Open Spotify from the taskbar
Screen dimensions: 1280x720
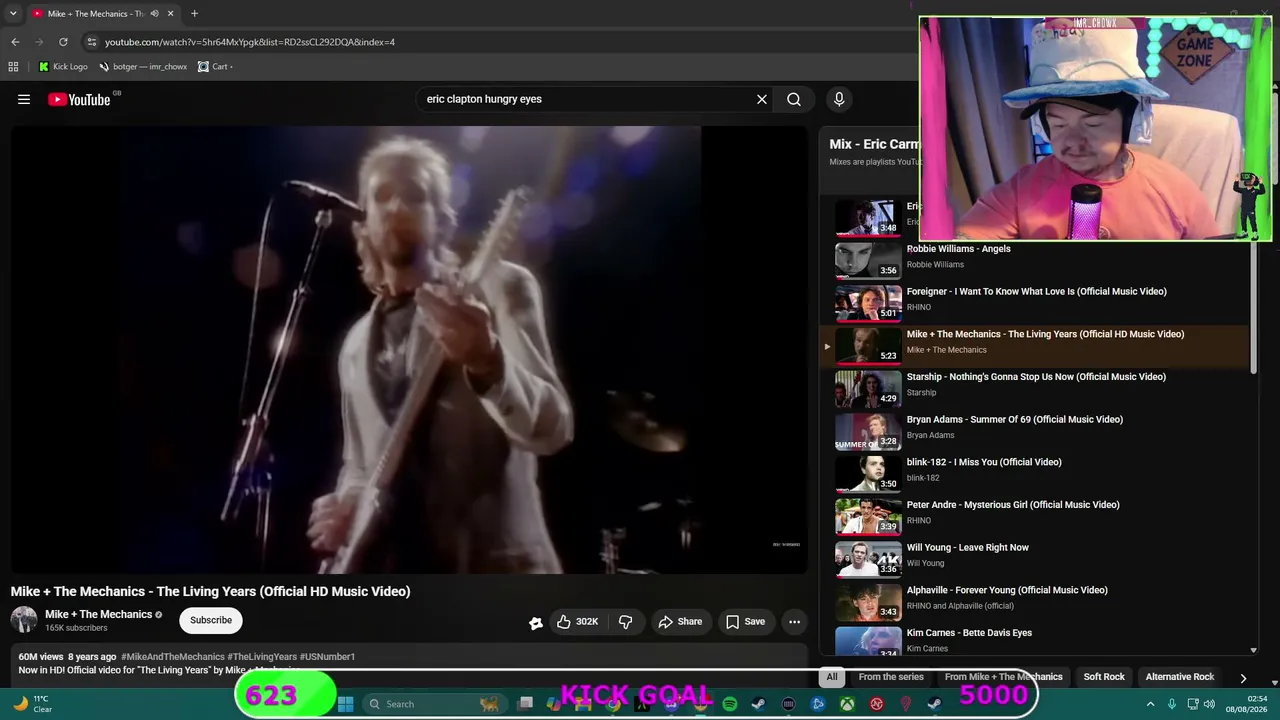tap(730, 704)
